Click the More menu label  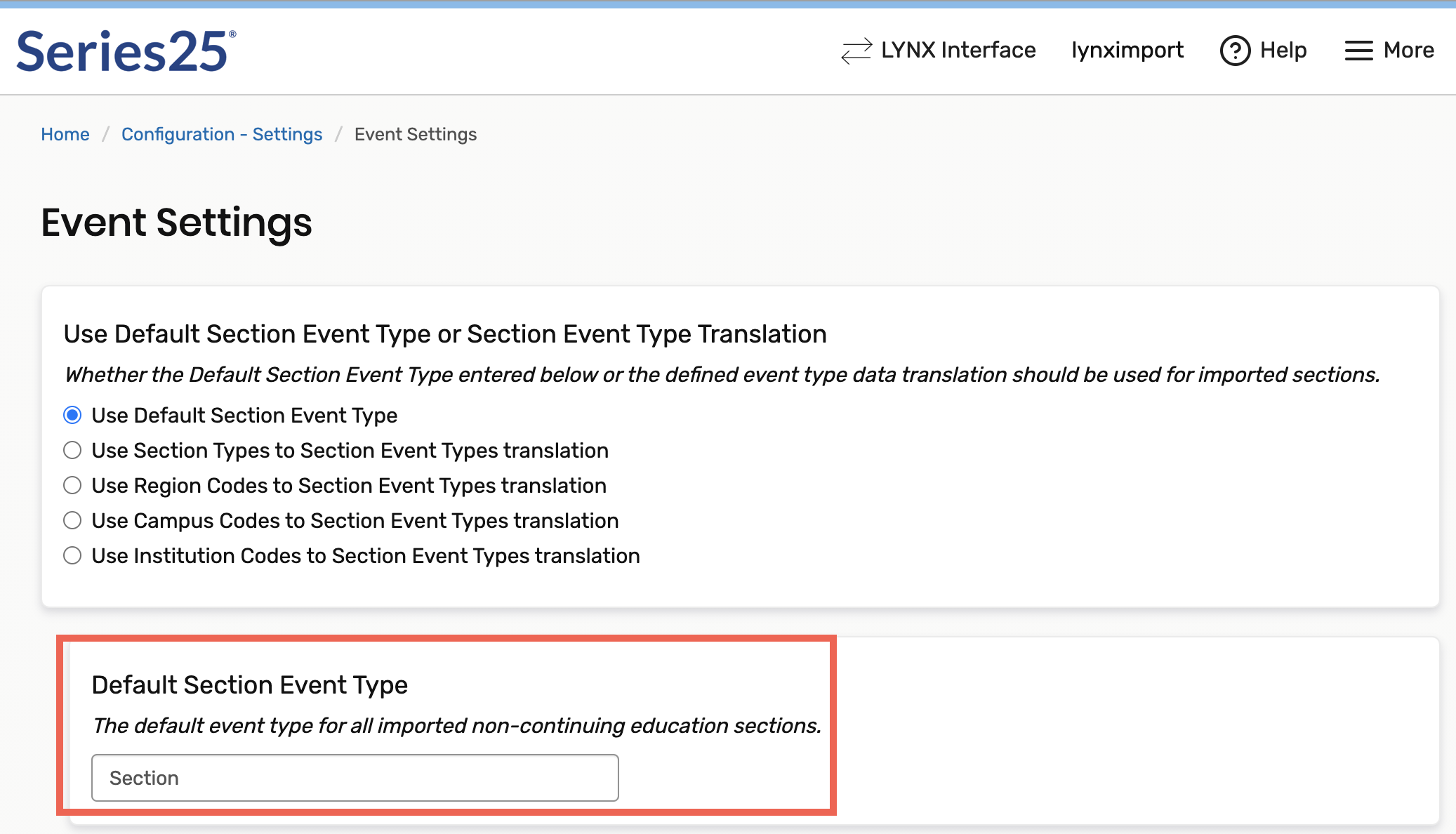1408,51
